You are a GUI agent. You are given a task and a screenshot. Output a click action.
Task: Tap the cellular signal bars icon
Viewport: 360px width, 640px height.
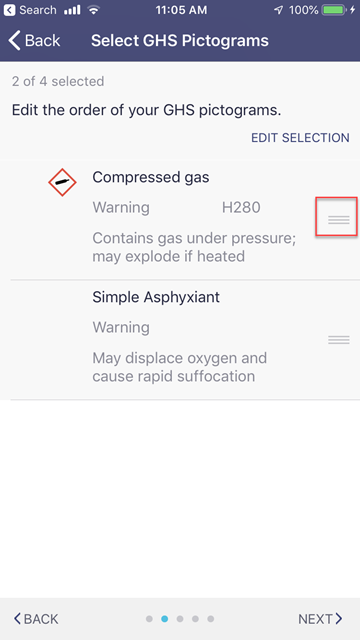point(72,10)
